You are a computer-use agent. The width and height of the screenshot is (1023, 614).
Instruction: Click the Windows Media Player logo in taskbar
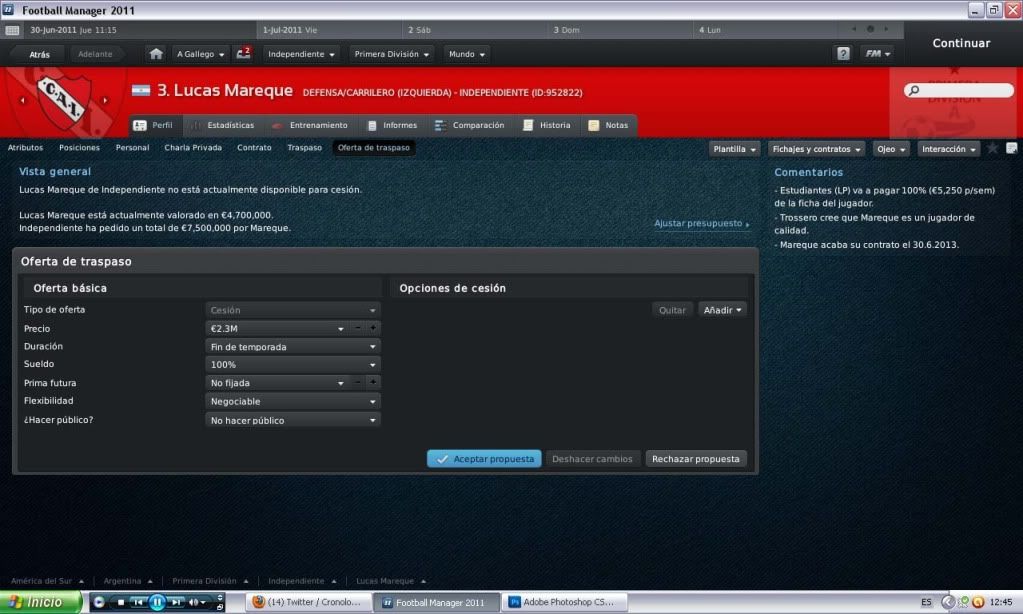coord(99,602)
